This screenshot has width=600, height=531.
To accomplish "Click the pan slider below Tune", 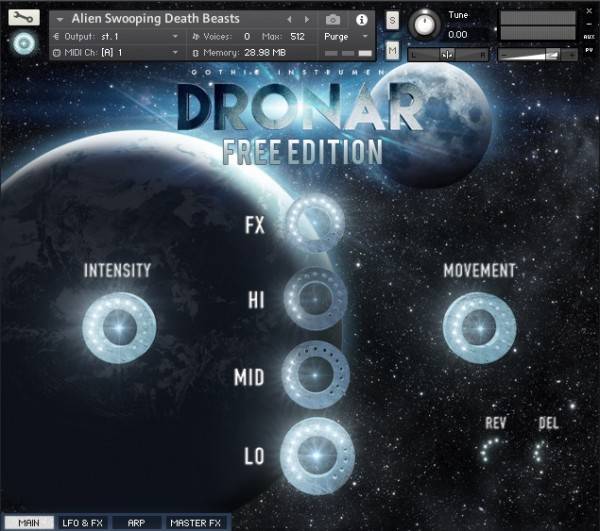I will point(448,54).
